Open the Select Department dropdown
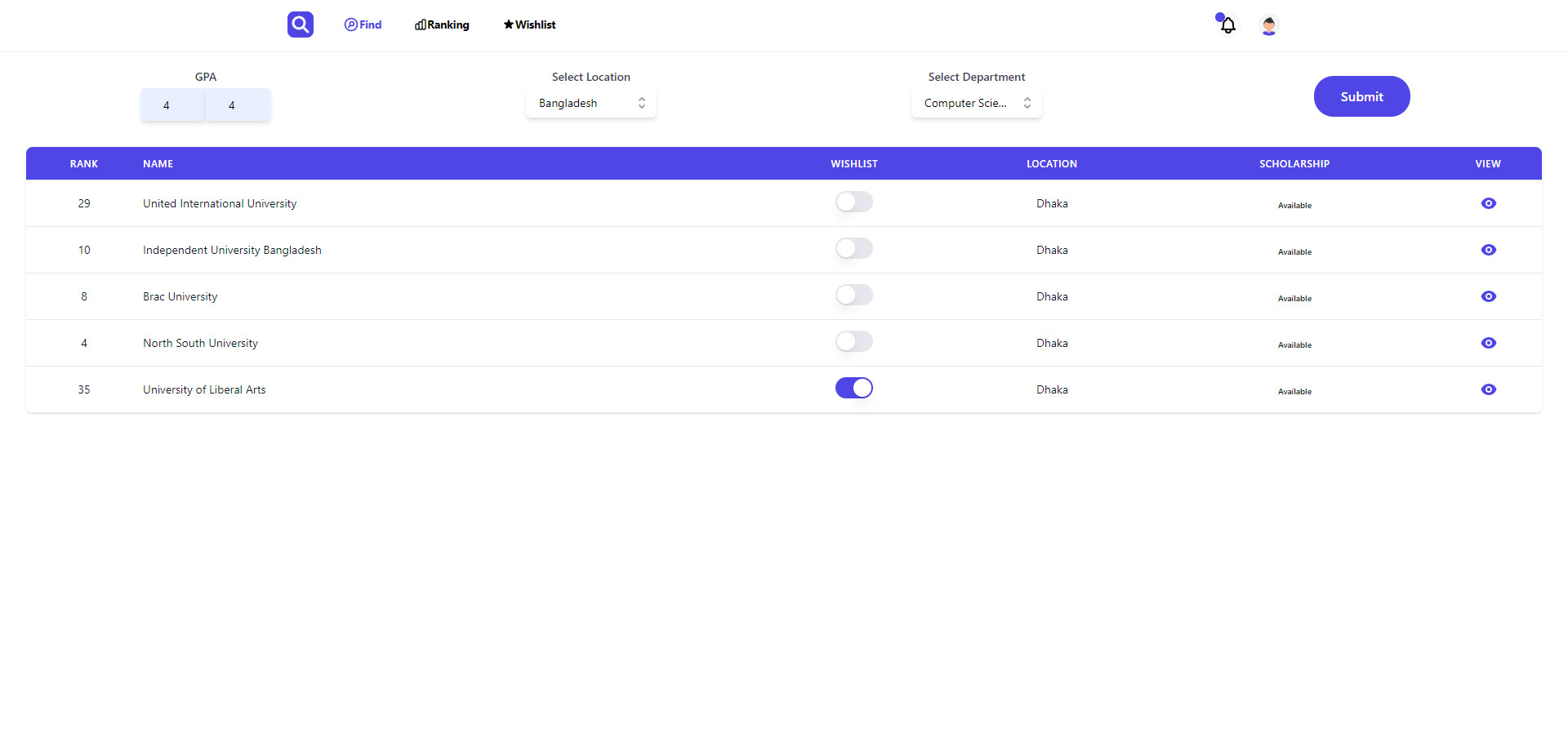 976,104
